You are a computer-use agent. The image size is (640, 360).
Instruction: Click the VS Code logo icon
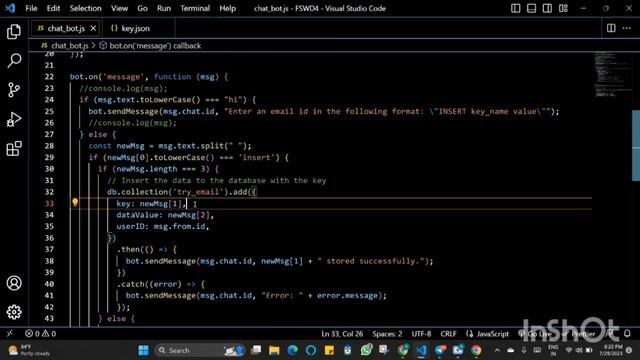point(10,8)
